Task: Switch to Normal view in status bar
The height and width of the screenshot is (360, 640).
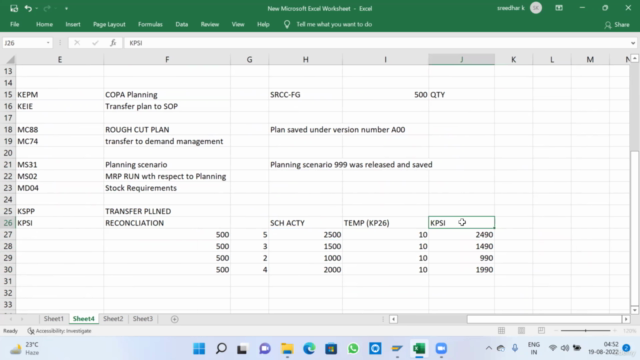Action: pyautogui.click(x=502, y=331)
